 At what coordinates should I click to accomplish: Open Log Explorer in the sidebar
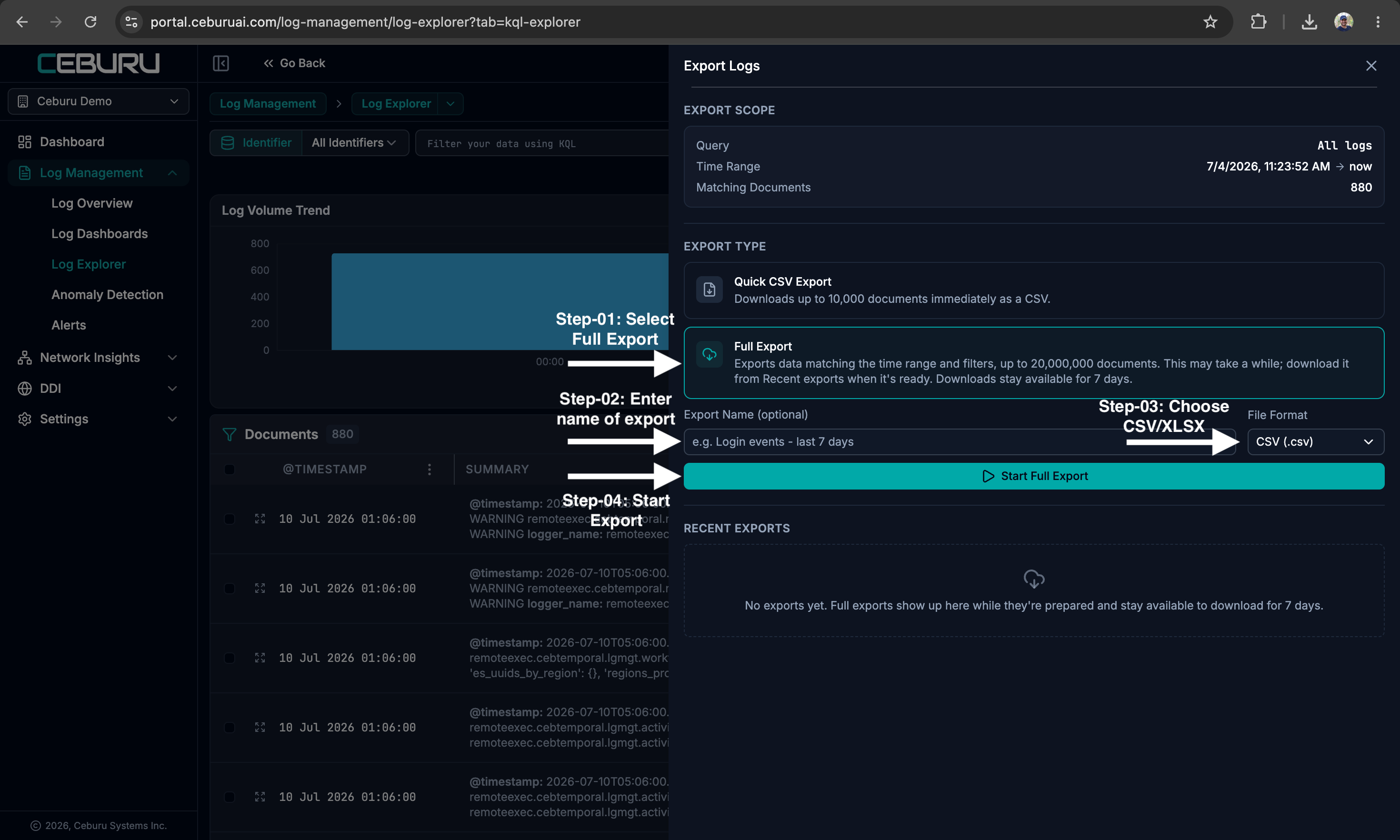(88, 264)
